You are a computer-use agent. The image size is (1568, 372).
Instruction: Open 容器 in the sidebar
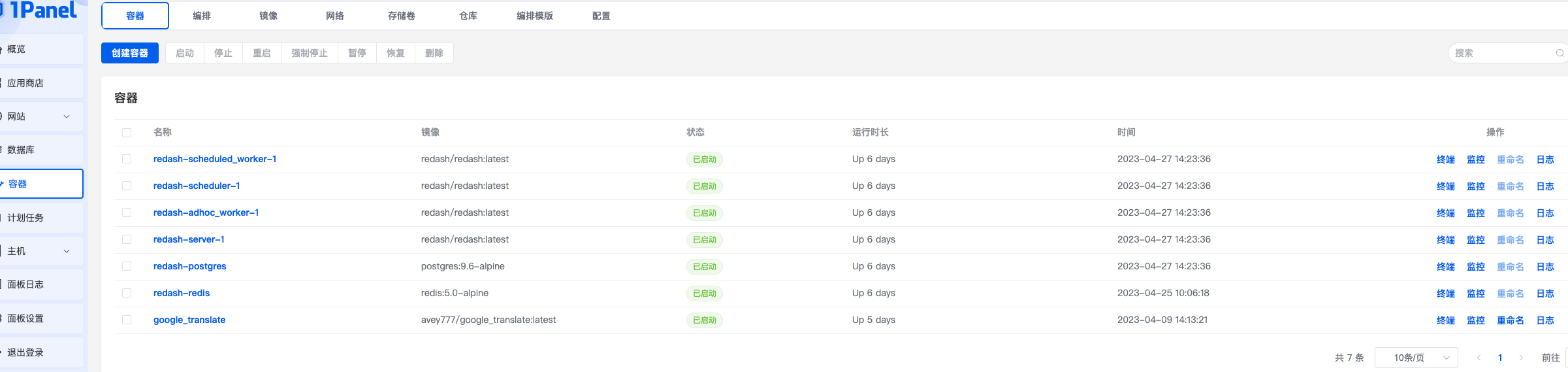coord(41,184)
